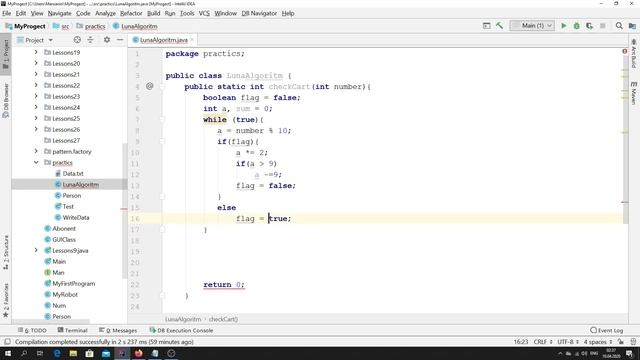The image size is (640, 360).
Task: Hide the Project panel with minus icon
Action: [120, 40]
